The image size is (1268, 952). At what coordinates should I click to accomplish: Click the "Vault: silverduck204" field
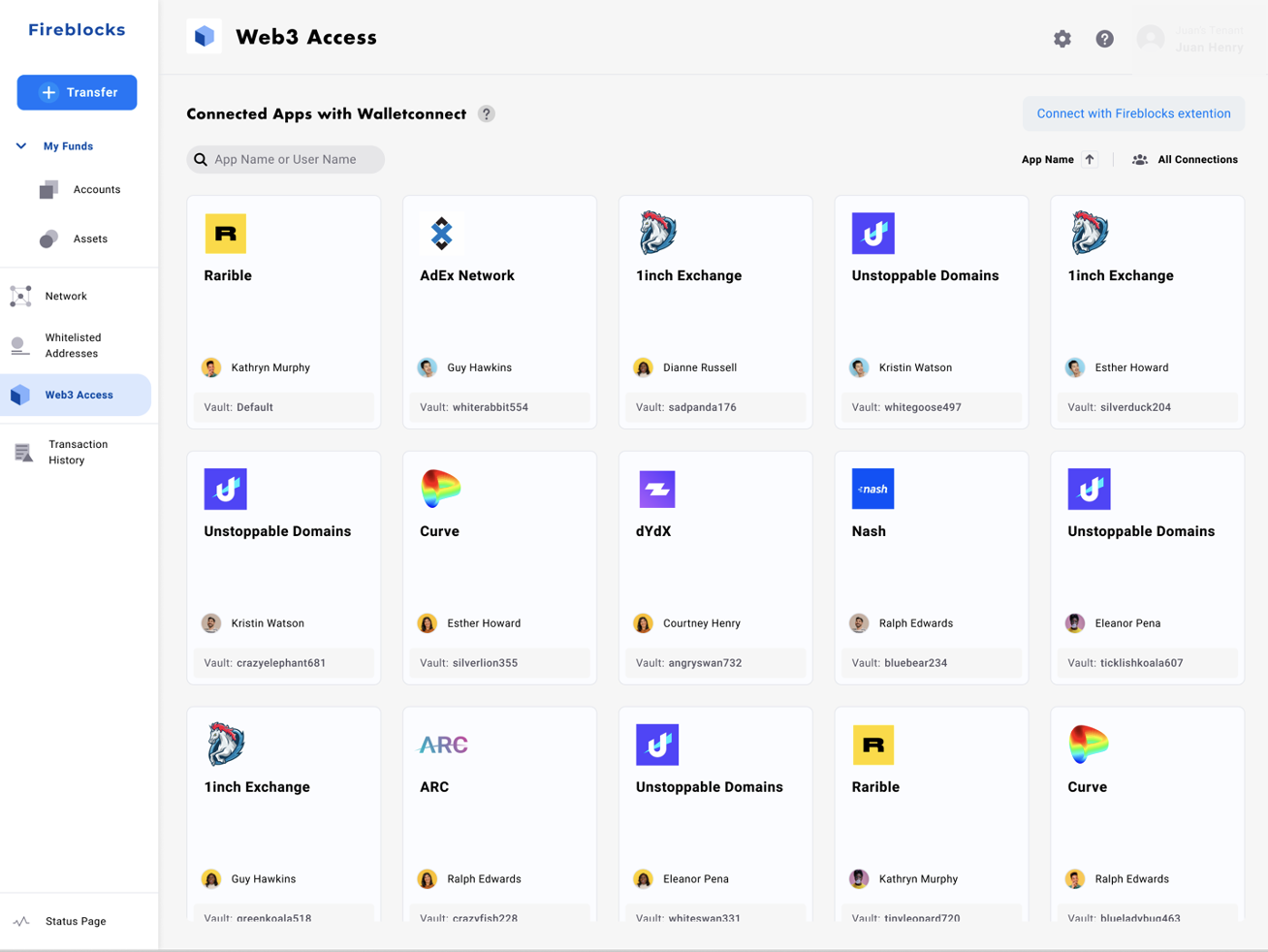click(x=1148, y=407)
